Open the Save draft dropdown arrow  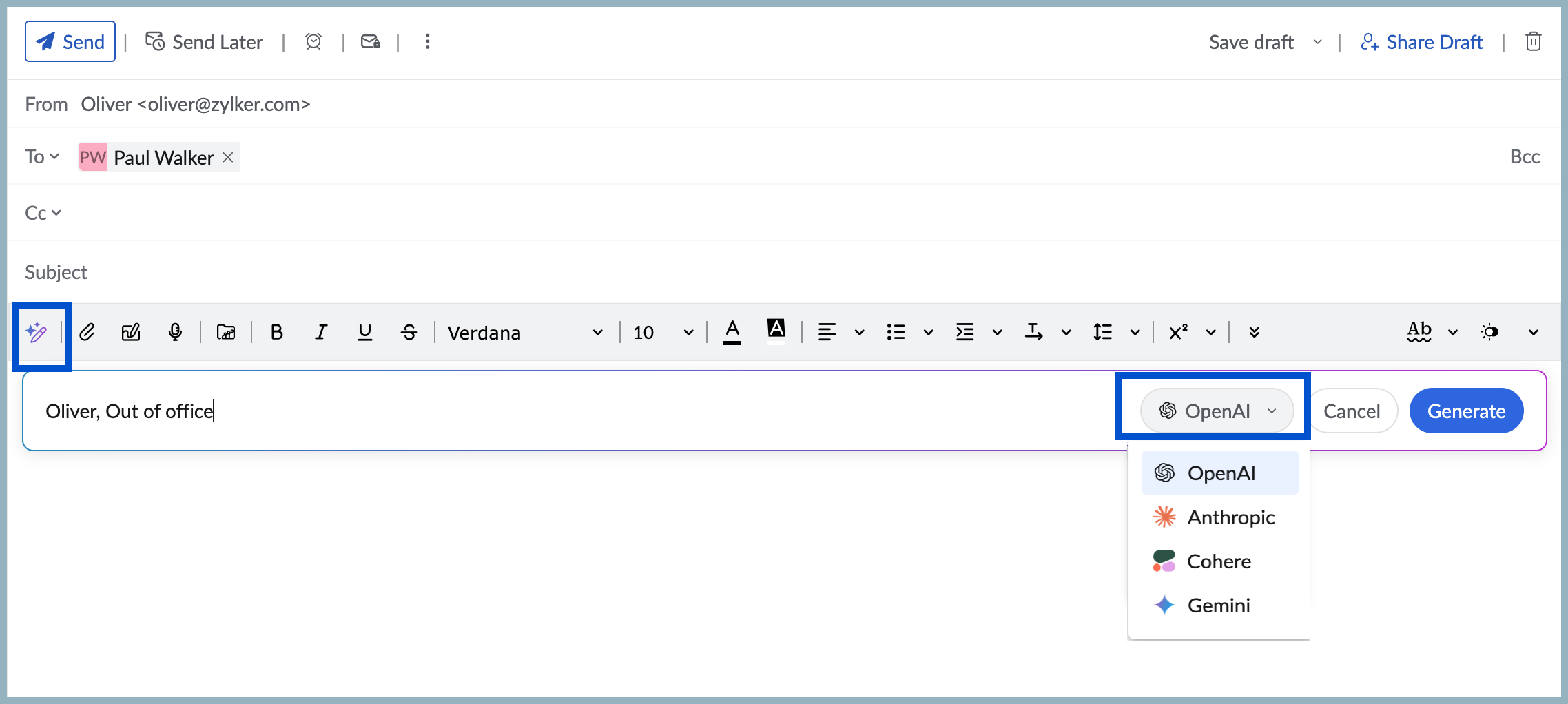(x=1318, y=42)
